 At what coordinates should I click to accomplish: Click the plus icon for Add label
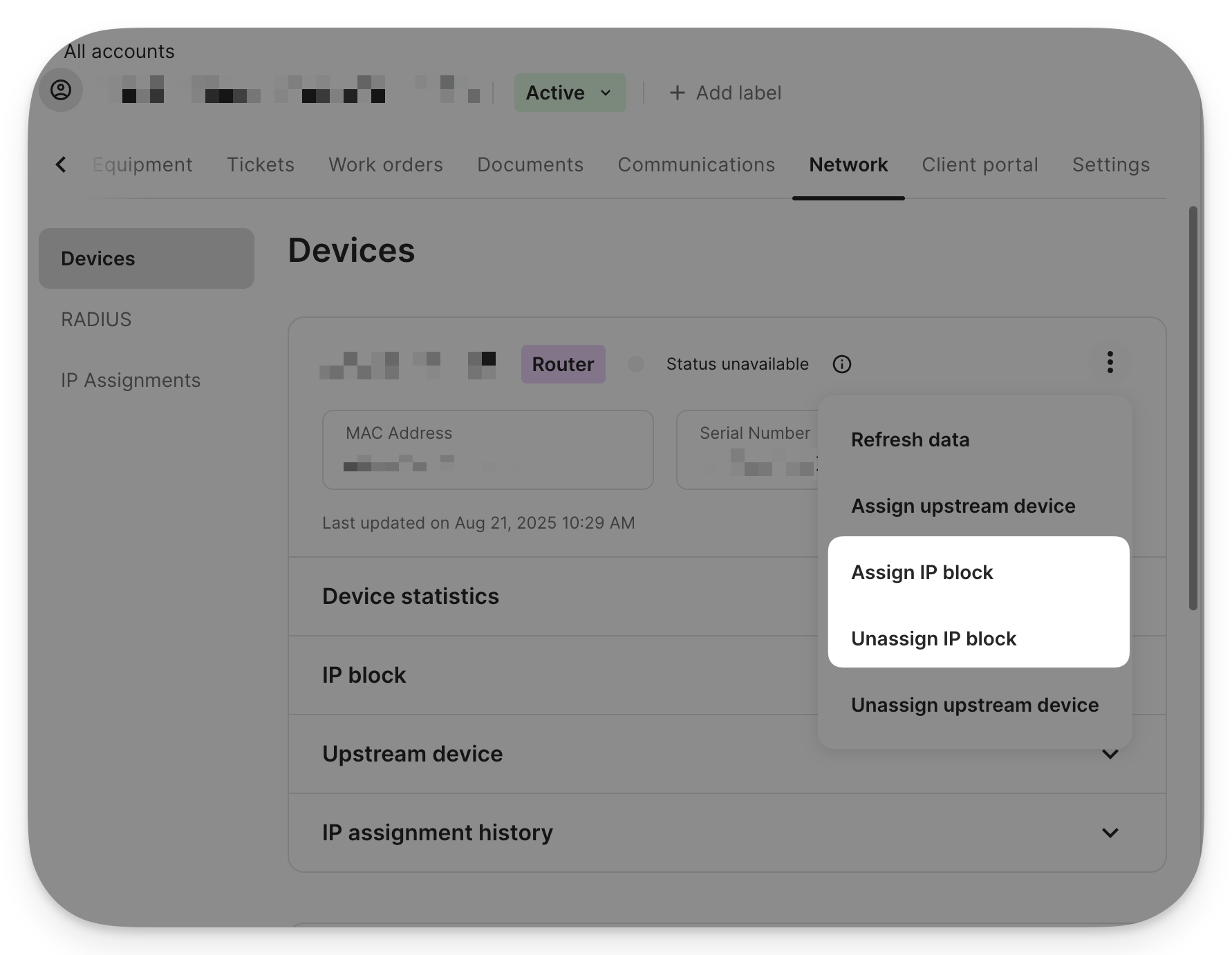click(x=678, y=93)
